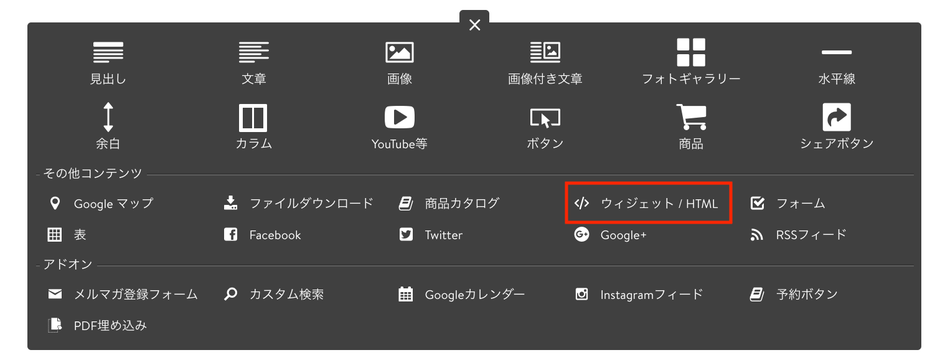
Task: Choose 予約ボタン addon label
Action: click(807, 294)
